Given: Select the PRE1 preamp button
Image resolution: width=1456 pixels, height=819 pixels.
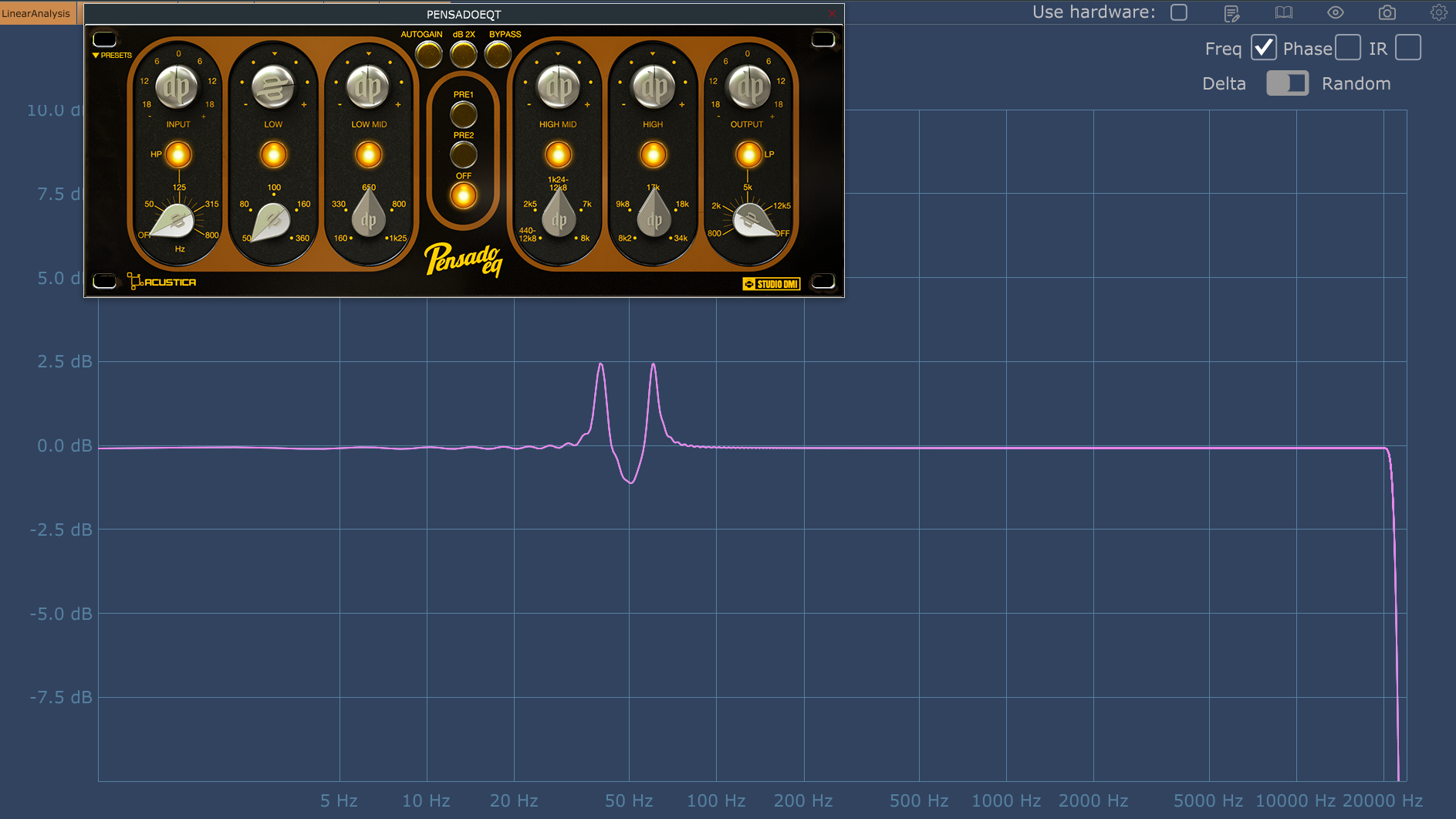Looking at the screenshot, I should click(x=463, y=114).
